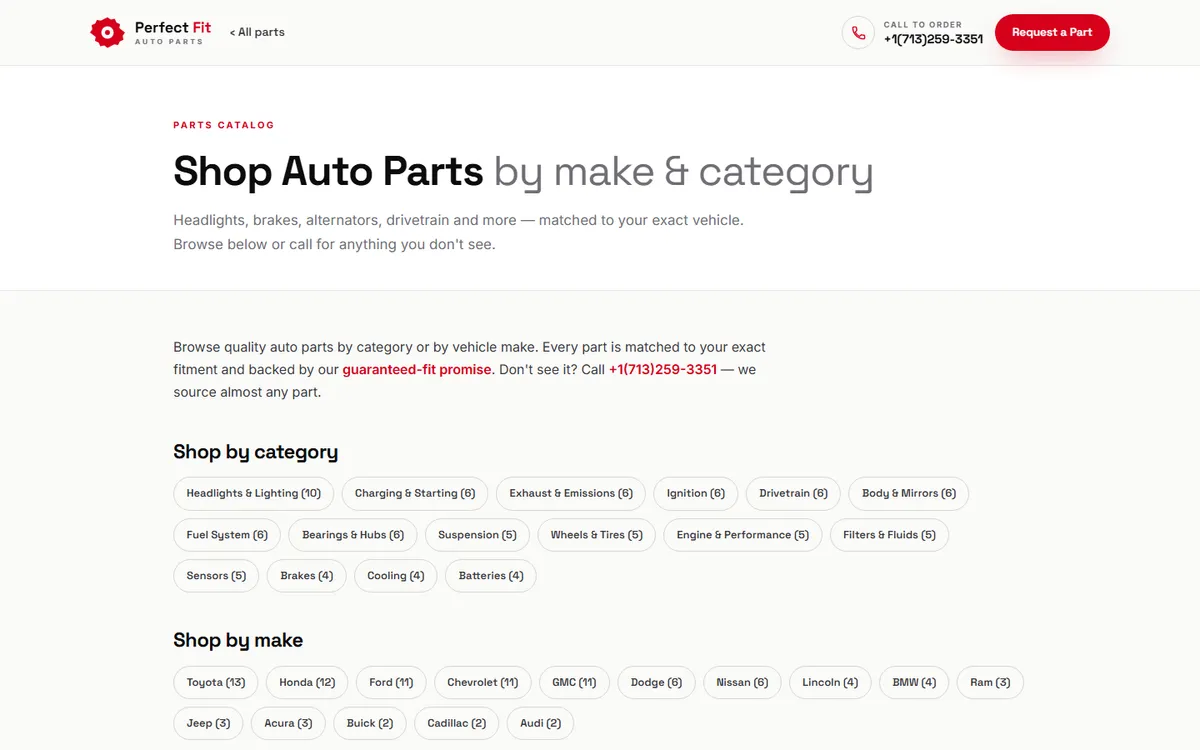Choose Bearings & Hubs (6) category

click(353, 535)
